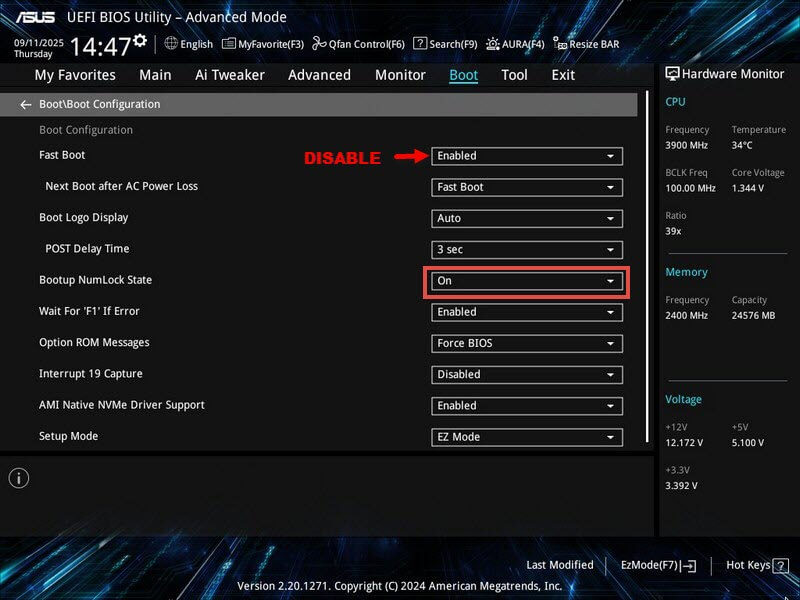Screen dimensions: 800x600
Task: Select the Fast Boot setting label
Action: coord(62,155)
